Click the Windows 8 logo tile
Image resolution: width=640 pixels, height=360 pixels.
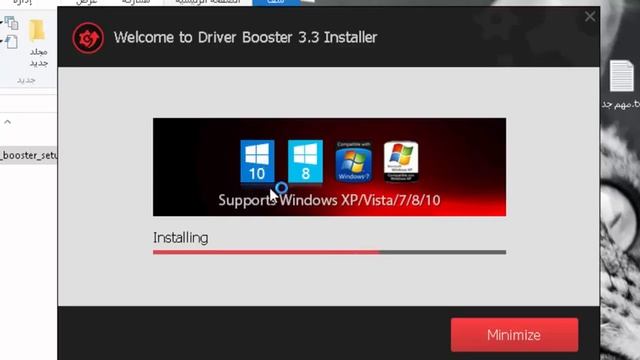coord(305,161)
